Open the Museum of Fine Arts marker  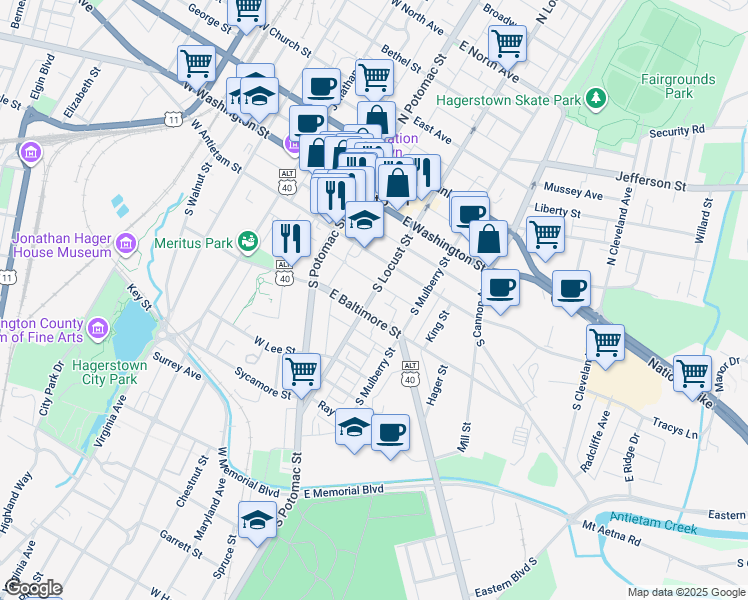(x=97, y=327)
